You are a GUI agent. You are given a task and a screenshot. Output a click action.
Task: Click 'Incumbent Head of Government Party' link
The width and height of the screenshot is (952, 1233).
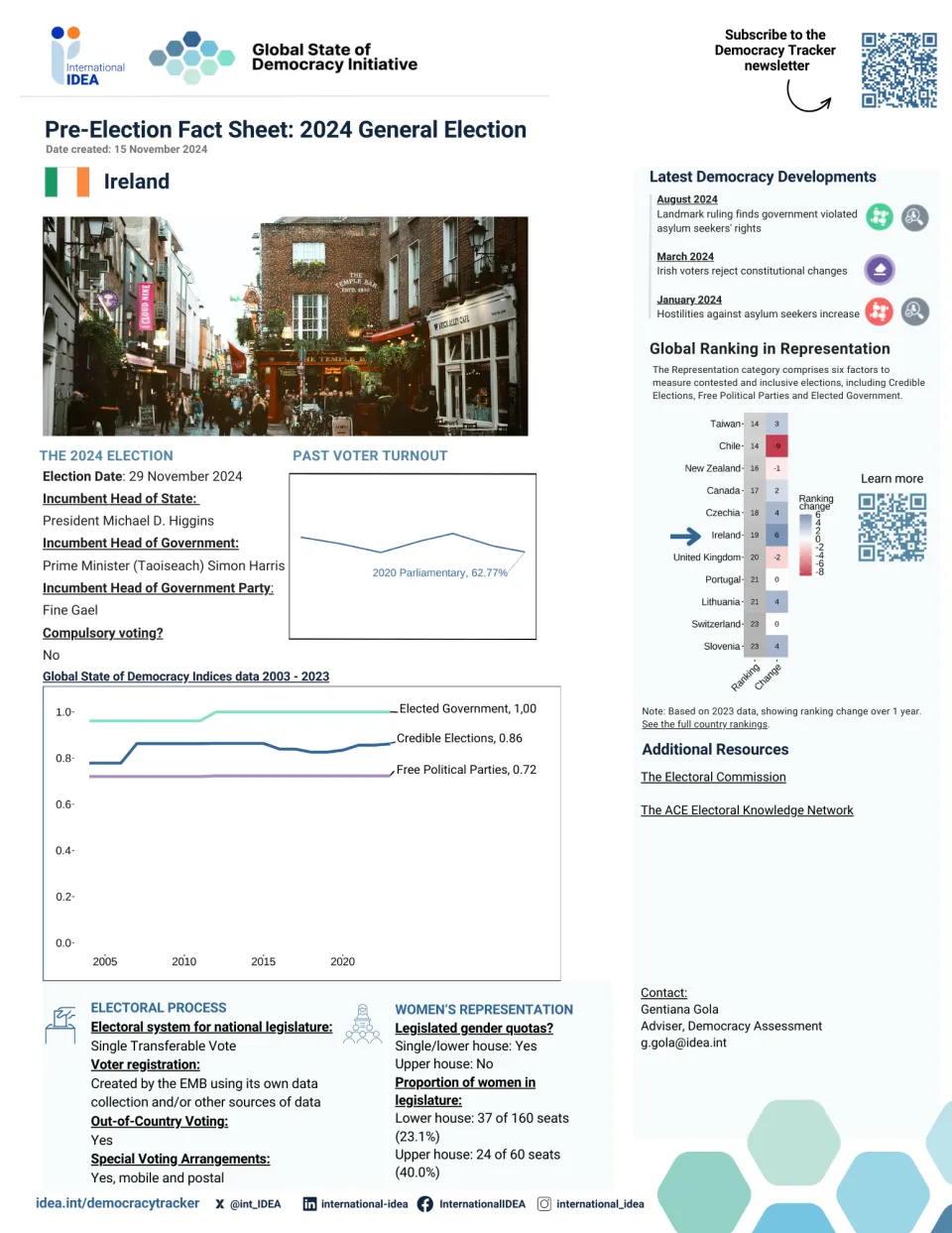tap(158, 588)
